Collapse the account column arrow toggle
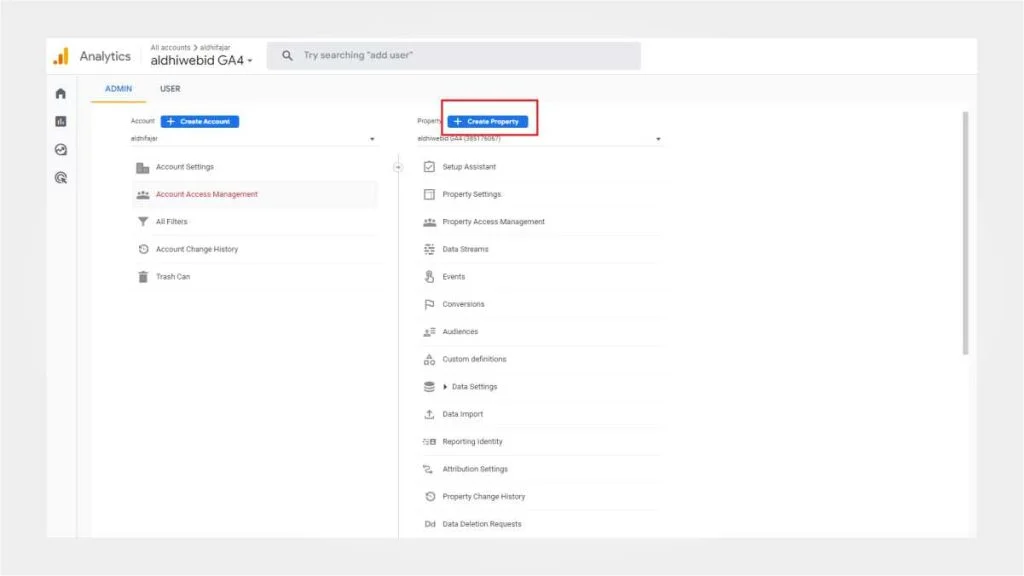Image resolution: width=1024 pixels, height=576 pixels. [x=398, y=167]
